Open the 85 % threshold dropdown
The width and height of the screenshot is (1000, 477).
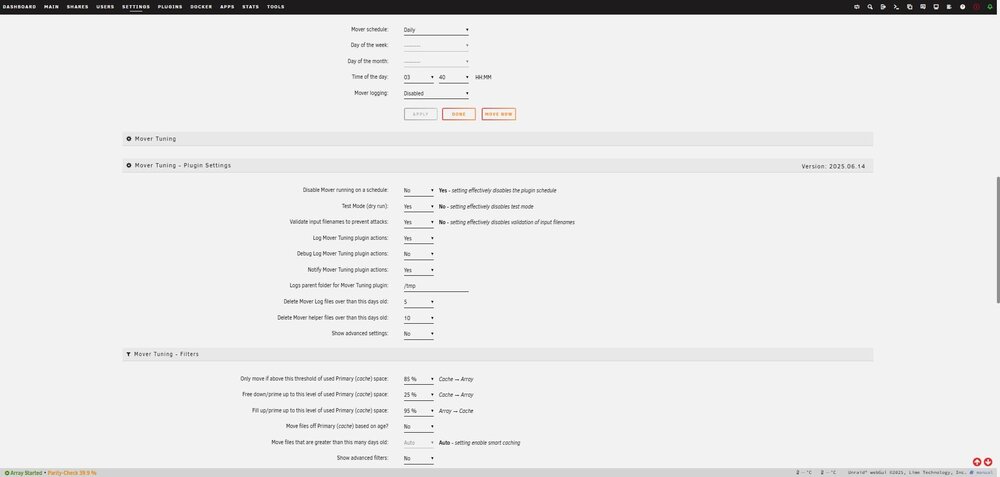pos(418,379)
